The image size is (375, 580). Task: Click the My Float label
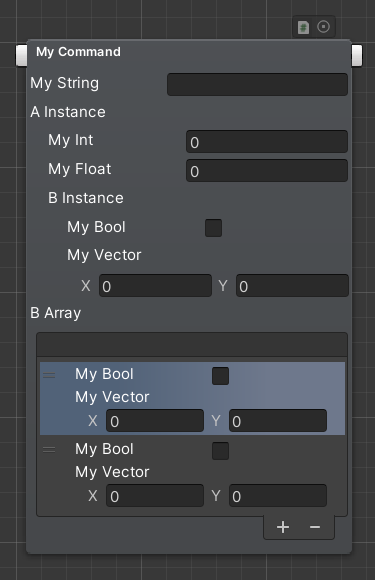80,169
